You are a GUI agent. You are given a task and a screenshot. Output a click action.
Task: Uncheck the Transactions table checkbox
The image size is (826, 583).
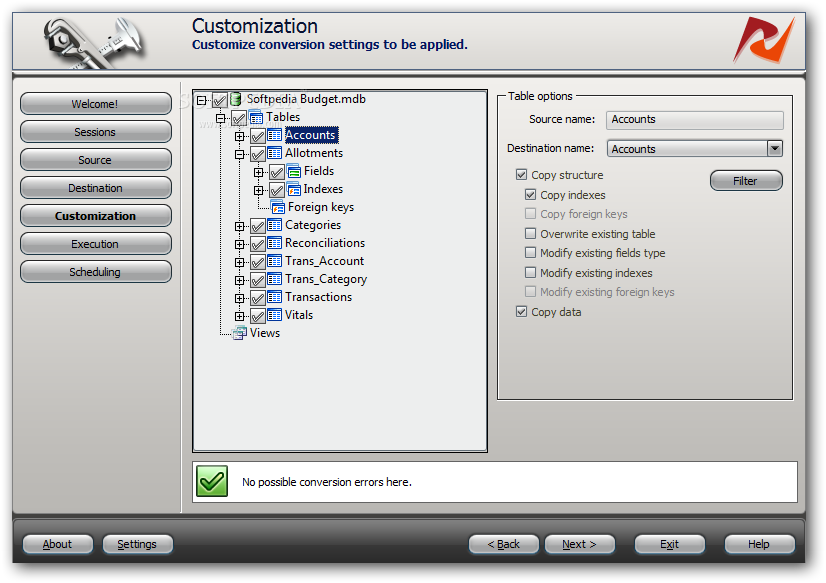point(258,298)
